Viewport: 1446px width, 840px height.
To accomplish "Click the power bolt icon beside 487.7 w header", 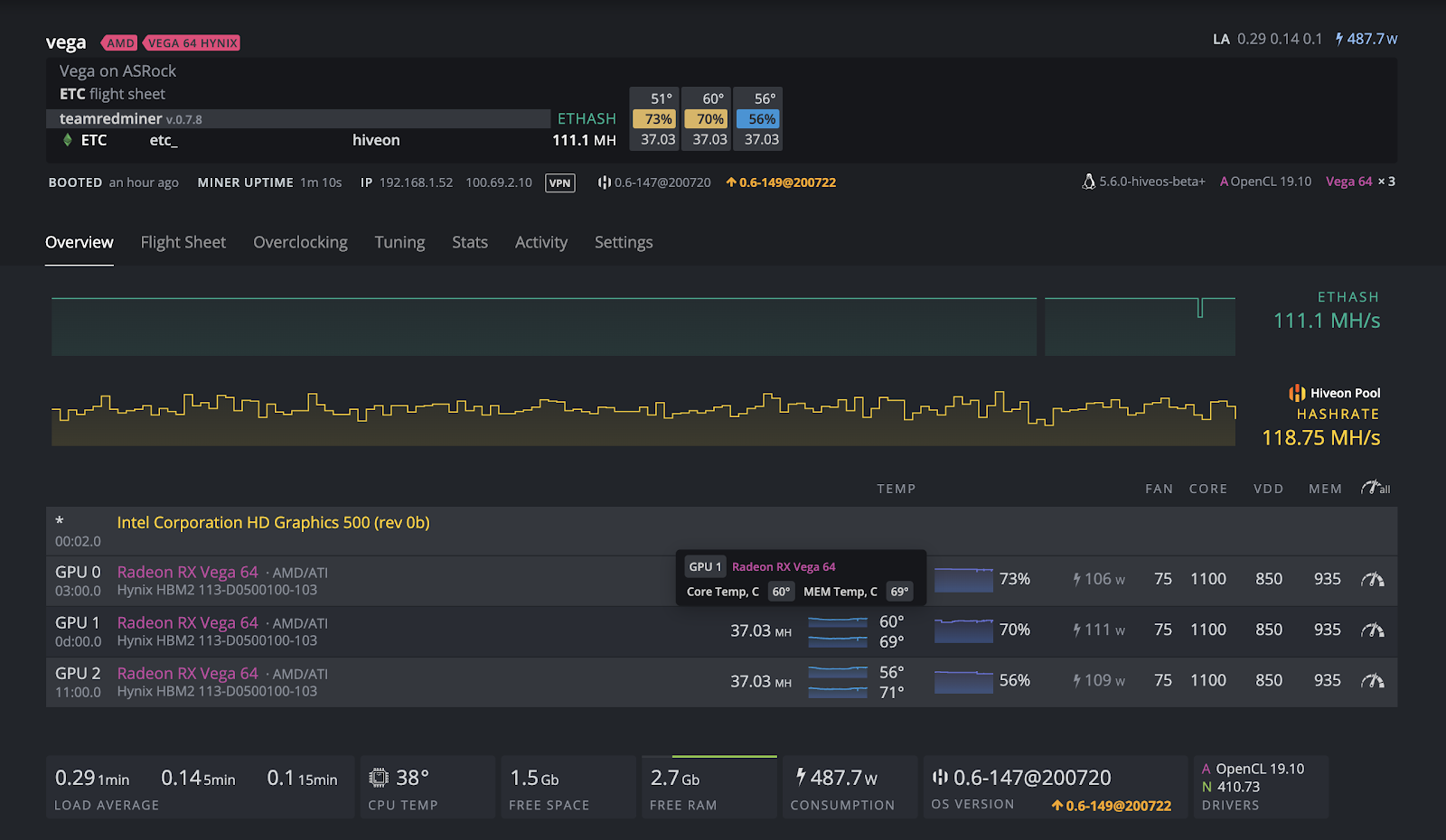I will tap(1339, 39).
